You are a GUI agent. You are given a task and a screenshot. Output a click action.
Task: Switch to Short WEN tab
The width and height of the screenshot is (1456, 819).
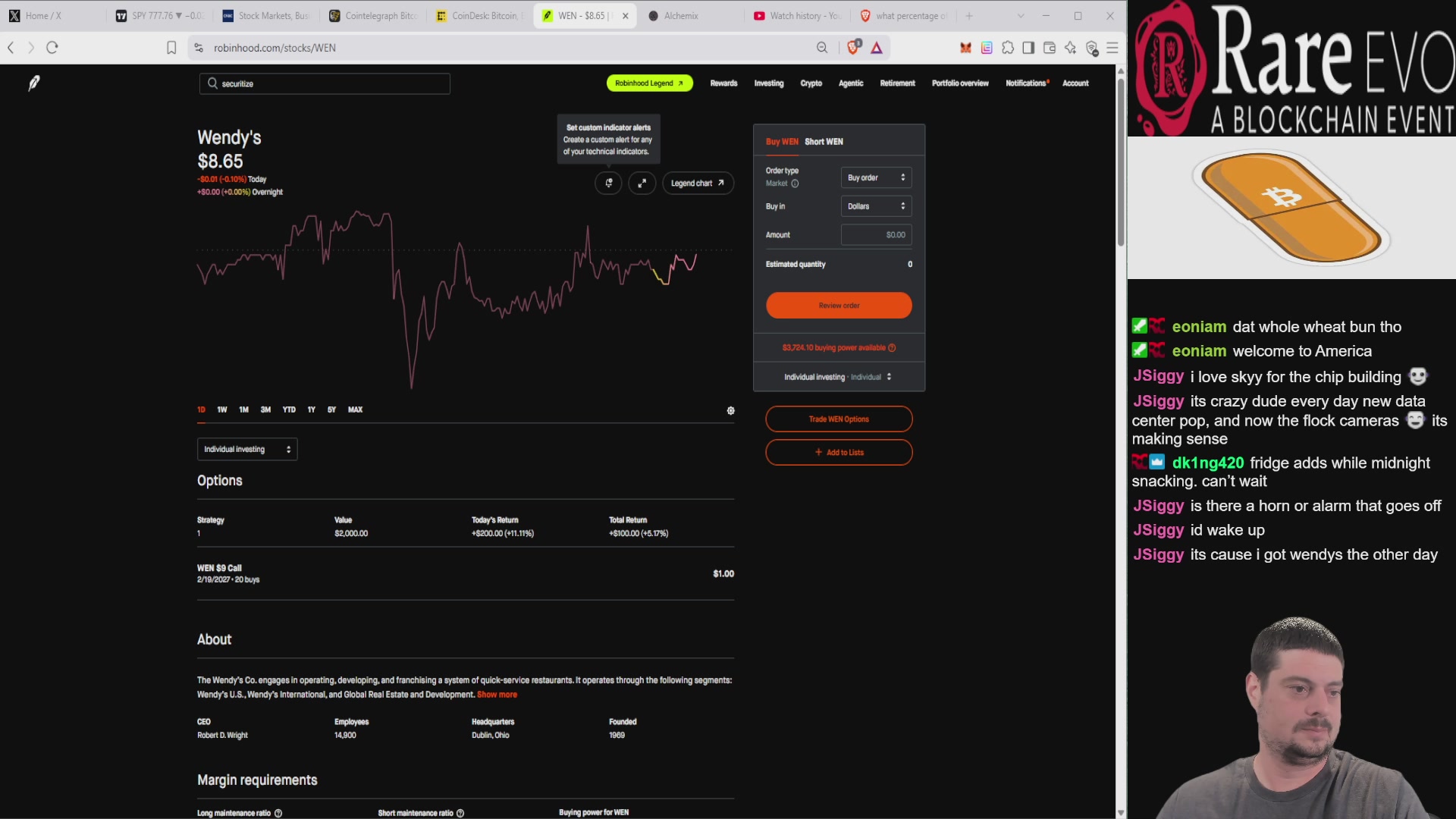824,142
